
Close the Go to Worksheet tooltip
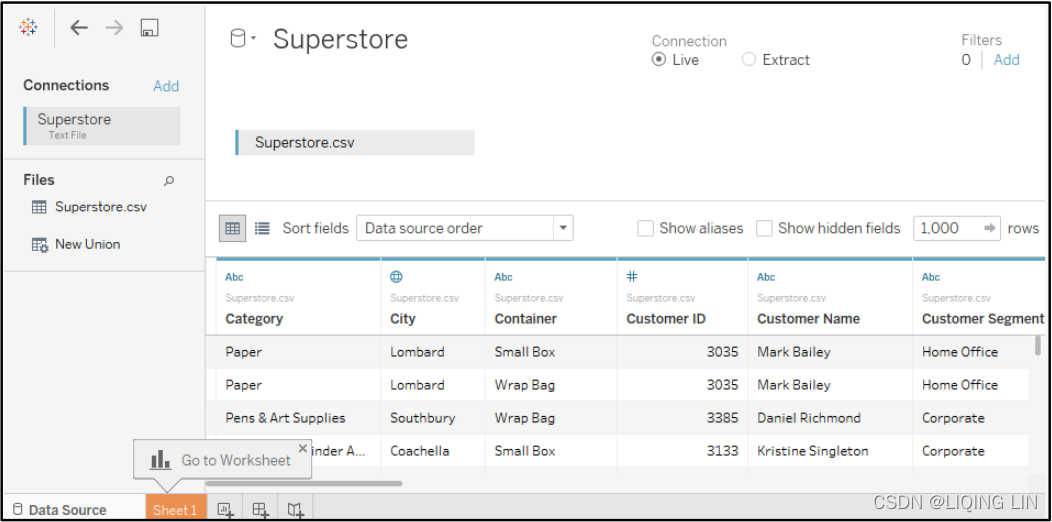coord(303,448)
